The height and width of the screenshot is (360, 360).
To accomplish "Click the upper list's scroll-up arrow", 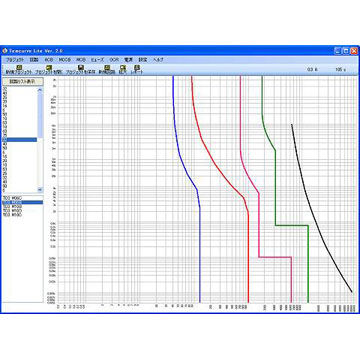I will [x=40, y=90].
